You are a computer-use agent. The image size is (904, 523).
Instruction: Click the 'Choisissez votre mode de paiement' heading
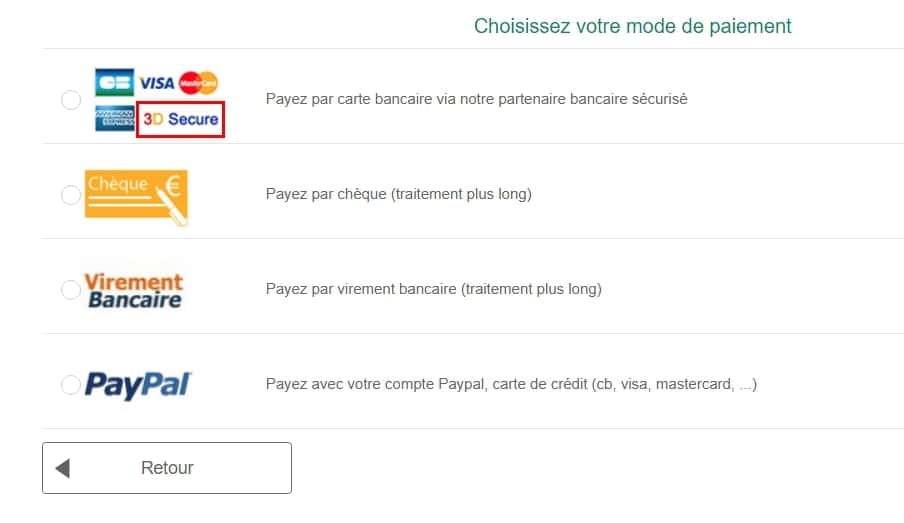click(632, 26)
